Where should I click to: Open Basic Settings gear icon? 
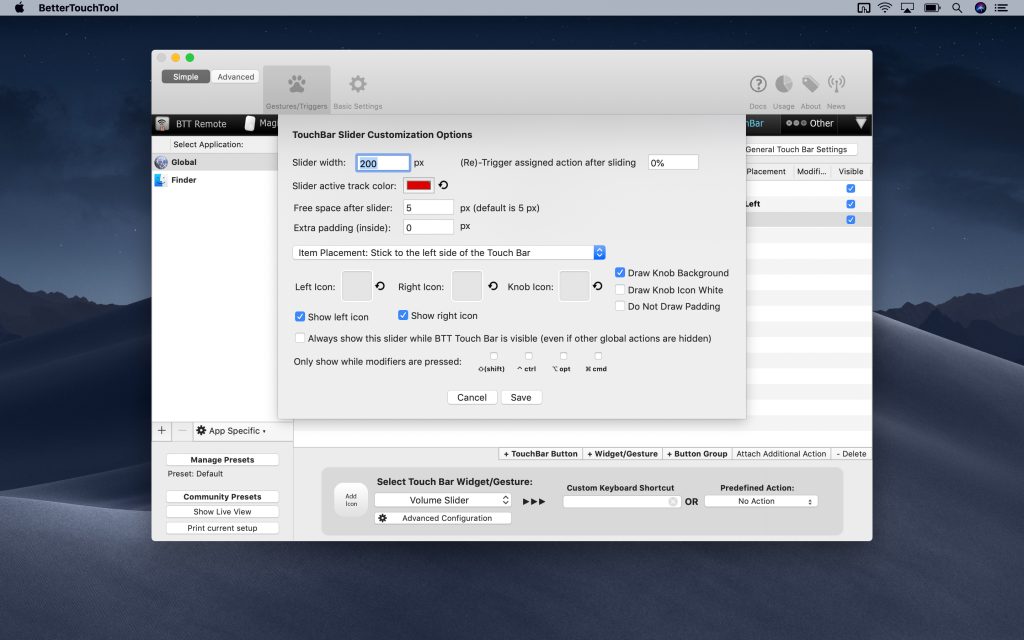pyautogui.click(x=358, y=84)
